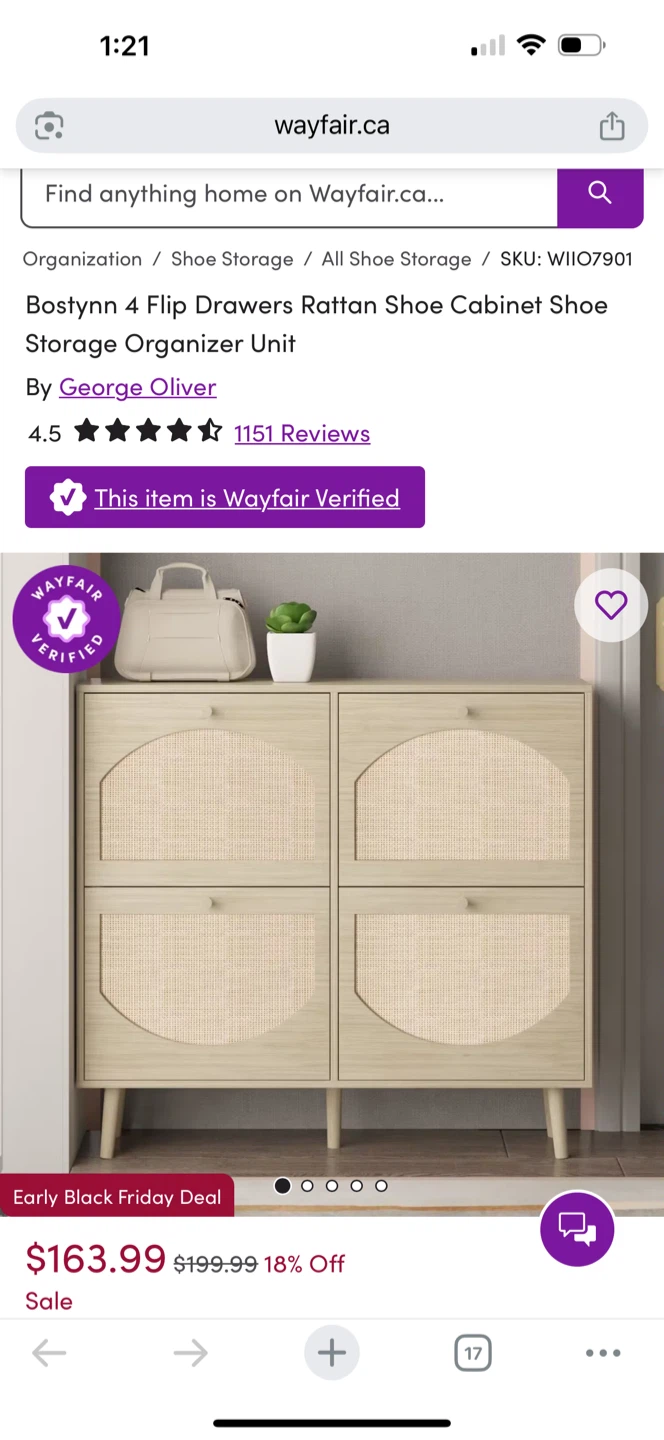Open the browser three-dot more menu
This screenshot has height=1440, width=664.
click(603, 1353)
